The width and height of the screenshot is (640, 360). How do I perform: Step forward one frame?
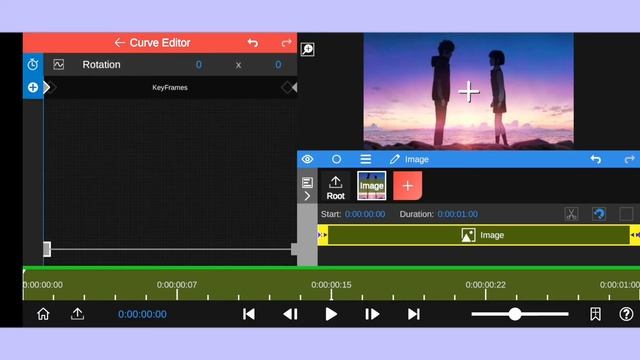[x=372, y=314]
